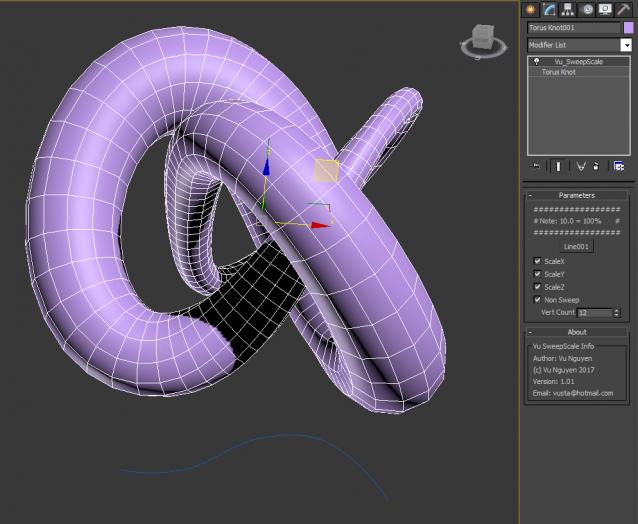The width and height of the screenshot is (638, 524).
Task: Collapse the Parameters rollout
Action: pos(577,195)
